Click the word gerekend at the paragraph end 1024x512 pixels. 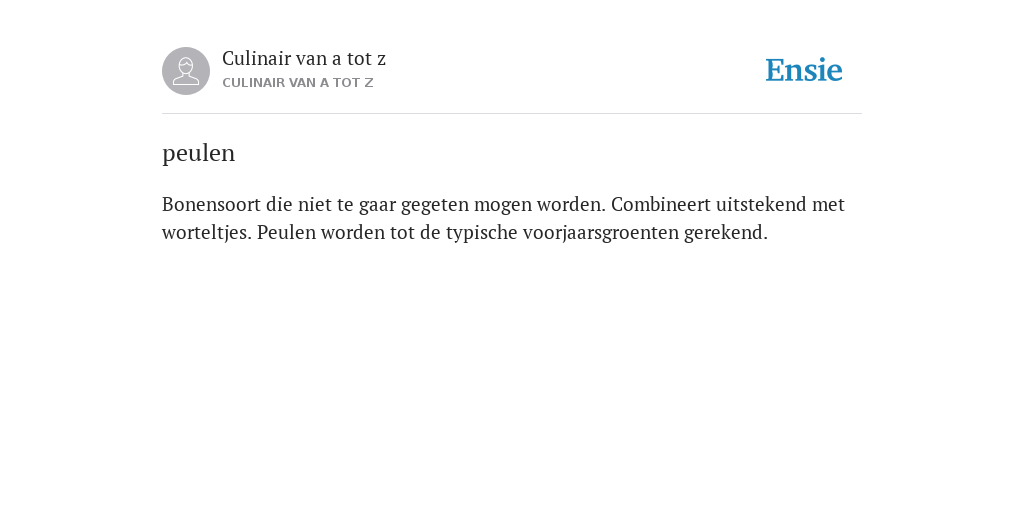[726, 233]
